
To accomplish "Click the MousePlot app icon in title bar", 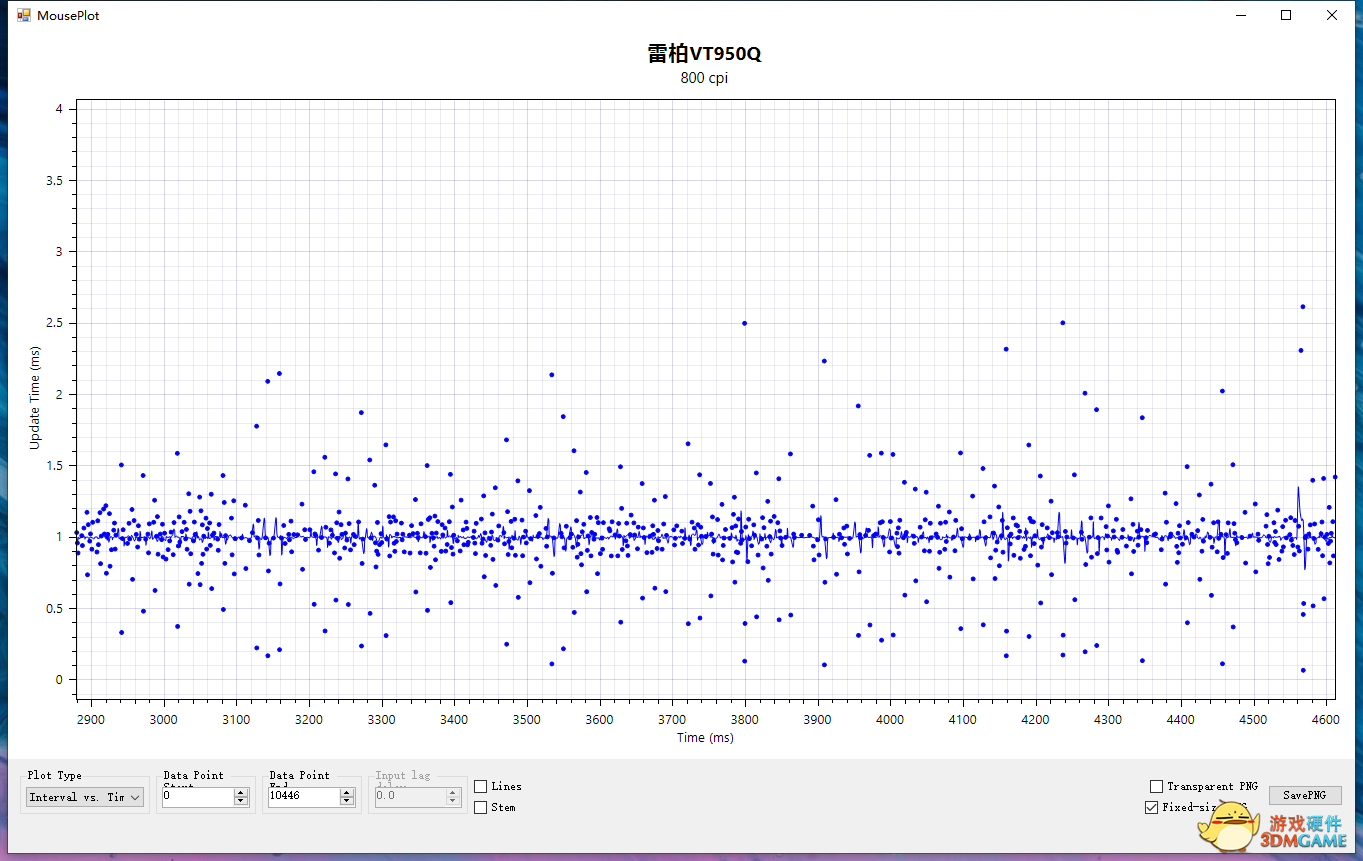I will point(24,15).
